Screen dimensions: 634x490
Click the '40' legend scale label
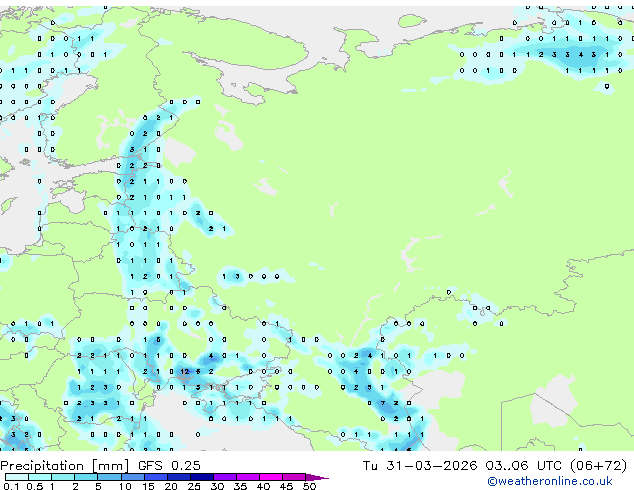(263, 486)
